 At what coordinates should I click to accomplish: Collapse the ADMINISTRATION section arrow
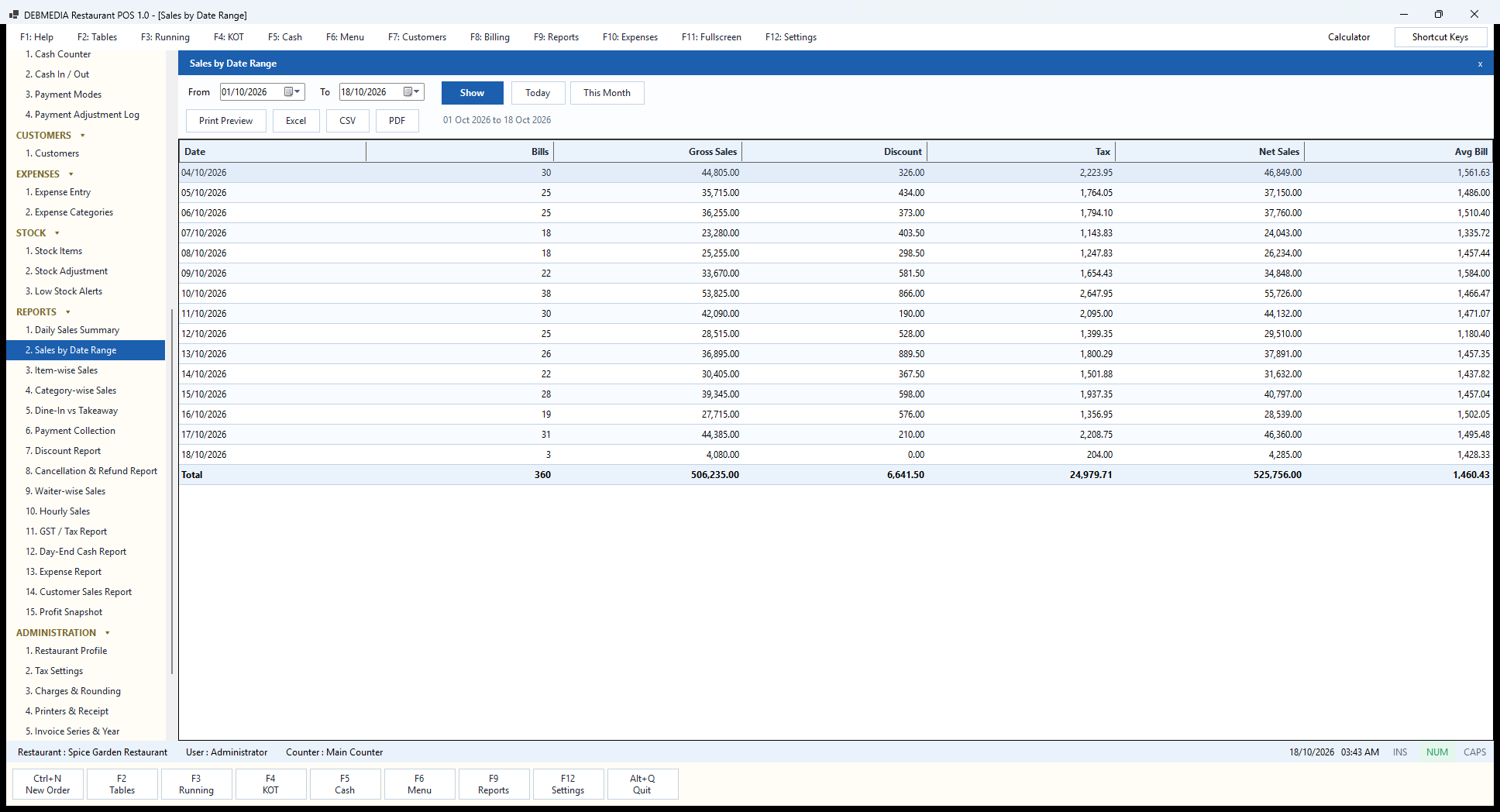tap(108, 633)
